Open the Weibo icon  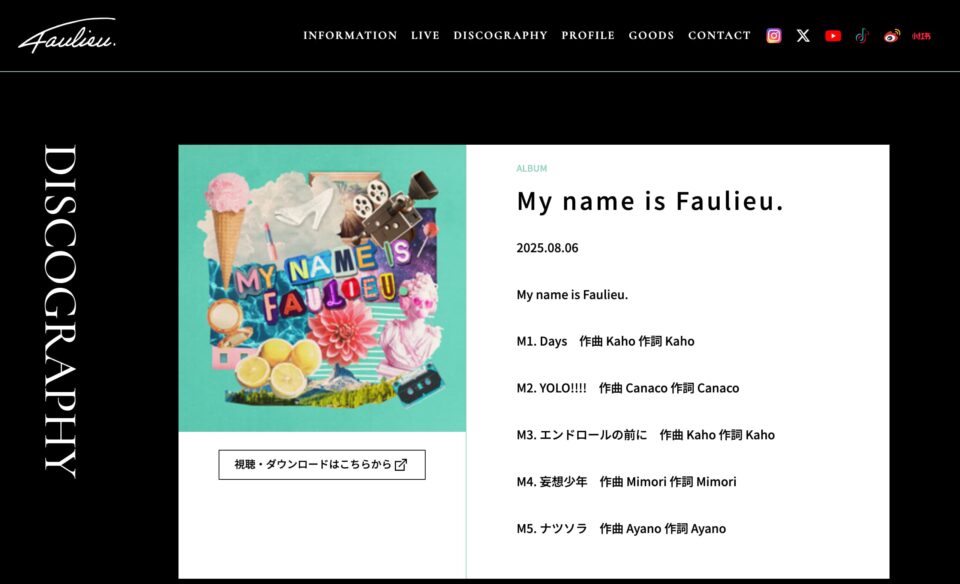891,35
